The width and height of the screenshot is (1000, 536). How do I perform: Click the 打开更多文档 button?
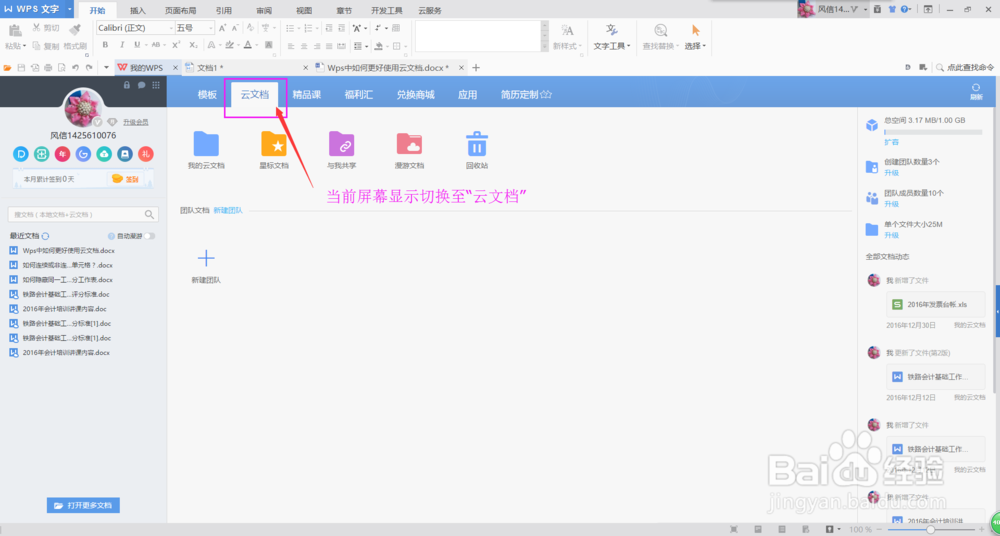coord(84,505)
